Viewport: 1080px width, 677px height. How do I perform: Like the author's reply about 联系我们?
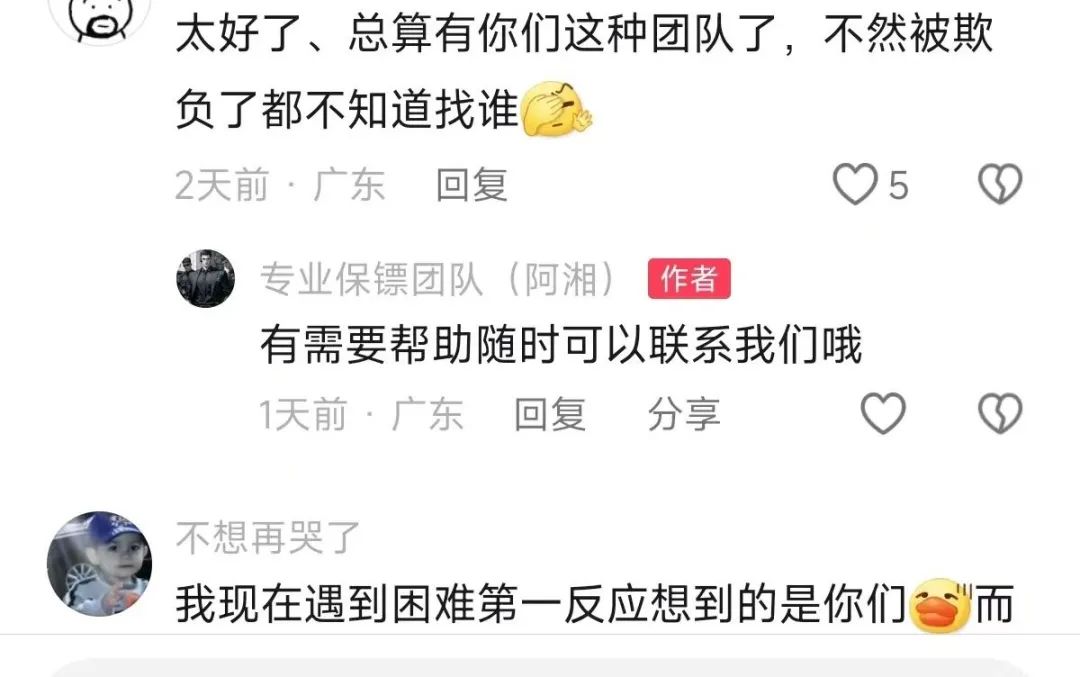tap(883, 413)
